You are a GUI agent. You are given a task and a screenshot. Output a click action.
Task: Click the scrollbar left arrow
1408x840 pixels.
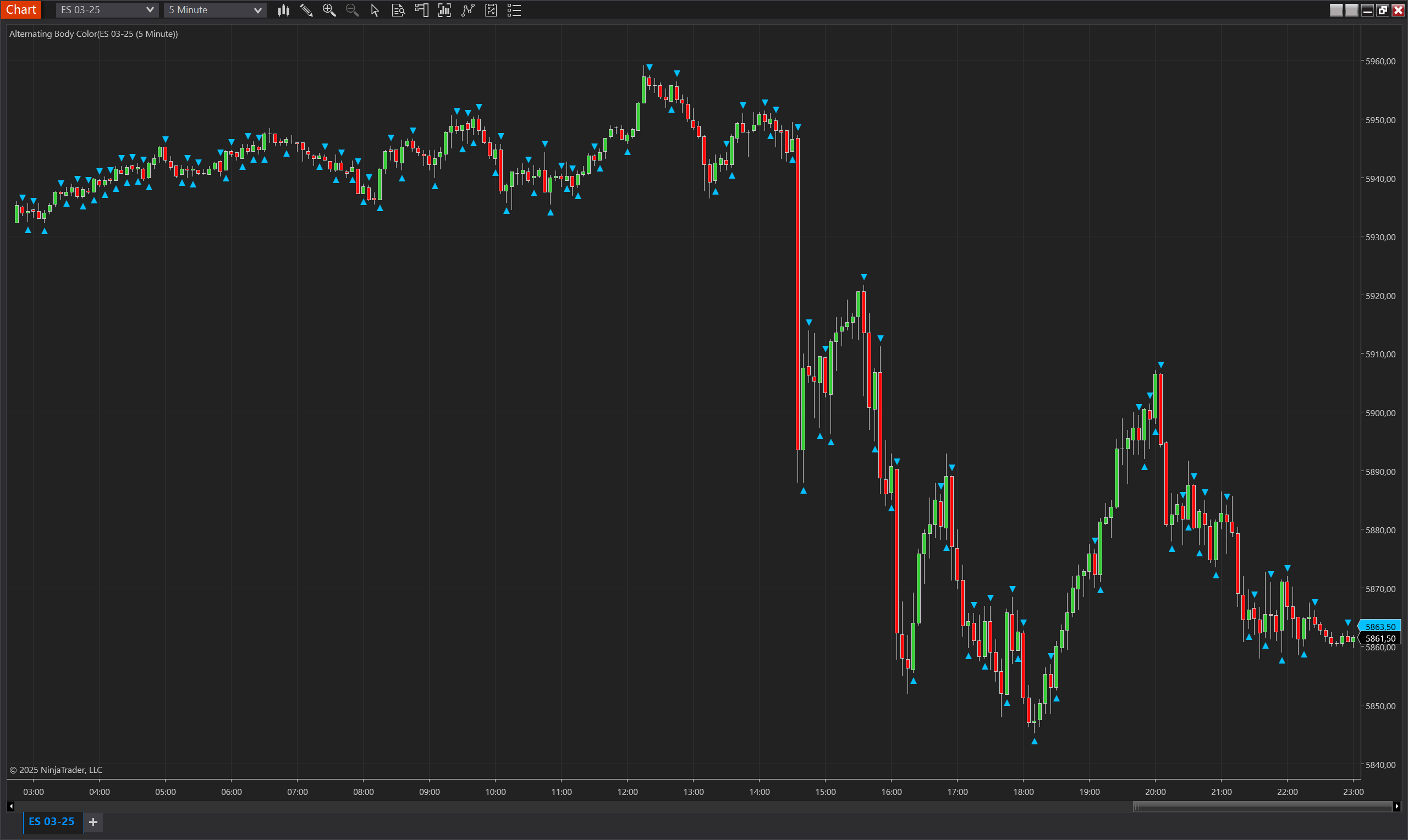[x=11, y=806]
